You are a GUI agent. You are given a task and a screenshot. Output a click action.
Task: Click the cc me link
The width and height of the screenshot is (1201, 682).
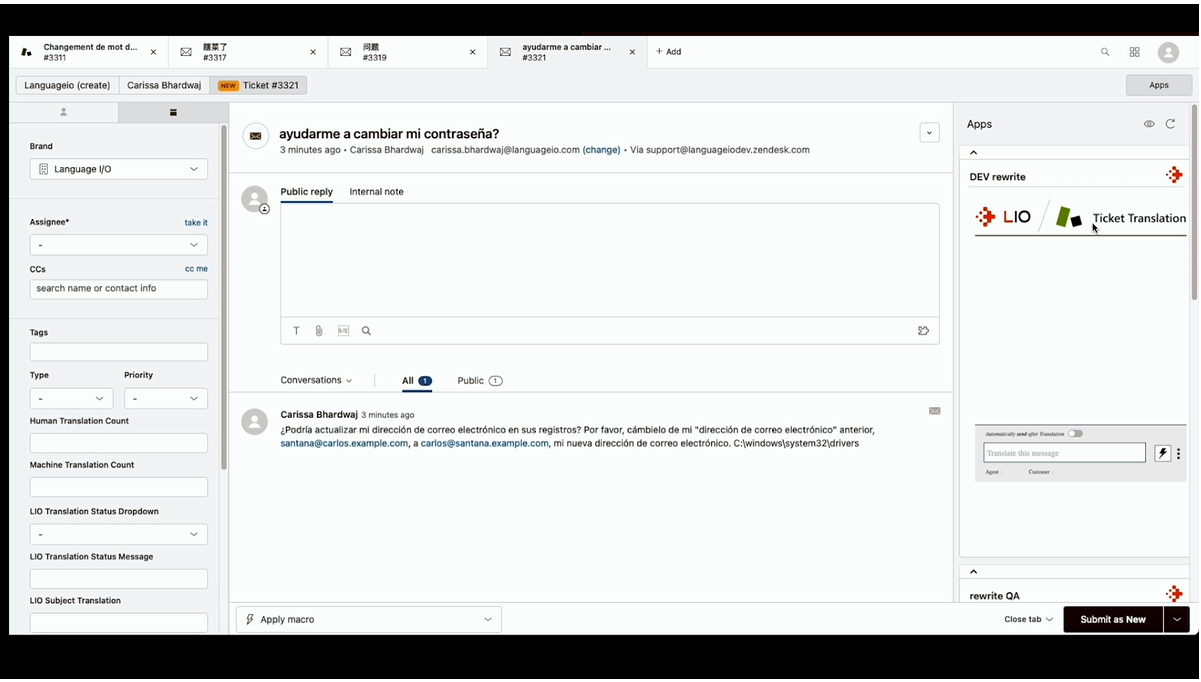[x=196, y=269]
